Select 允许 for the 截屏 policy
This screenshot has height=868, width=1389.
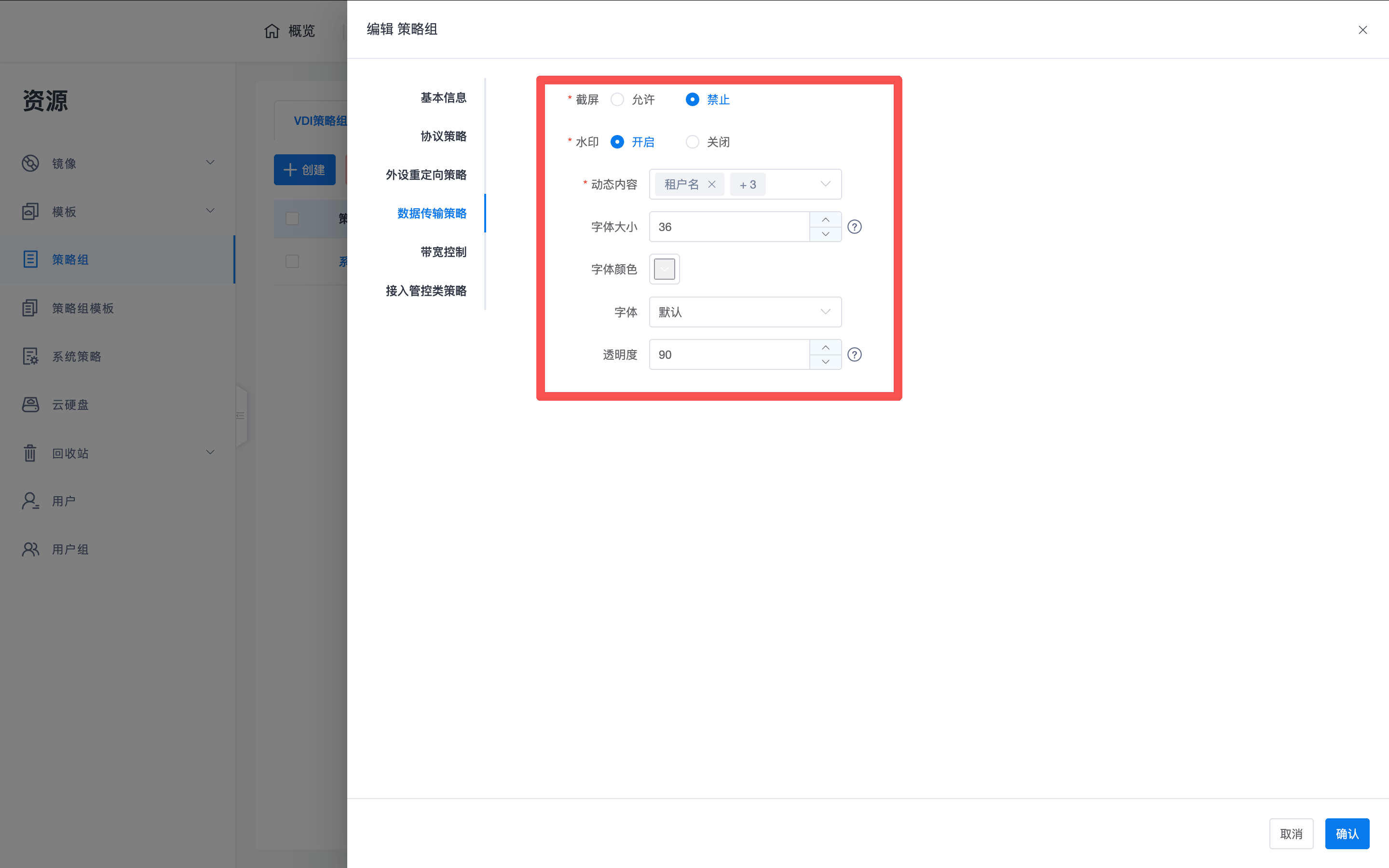(617, 99)
